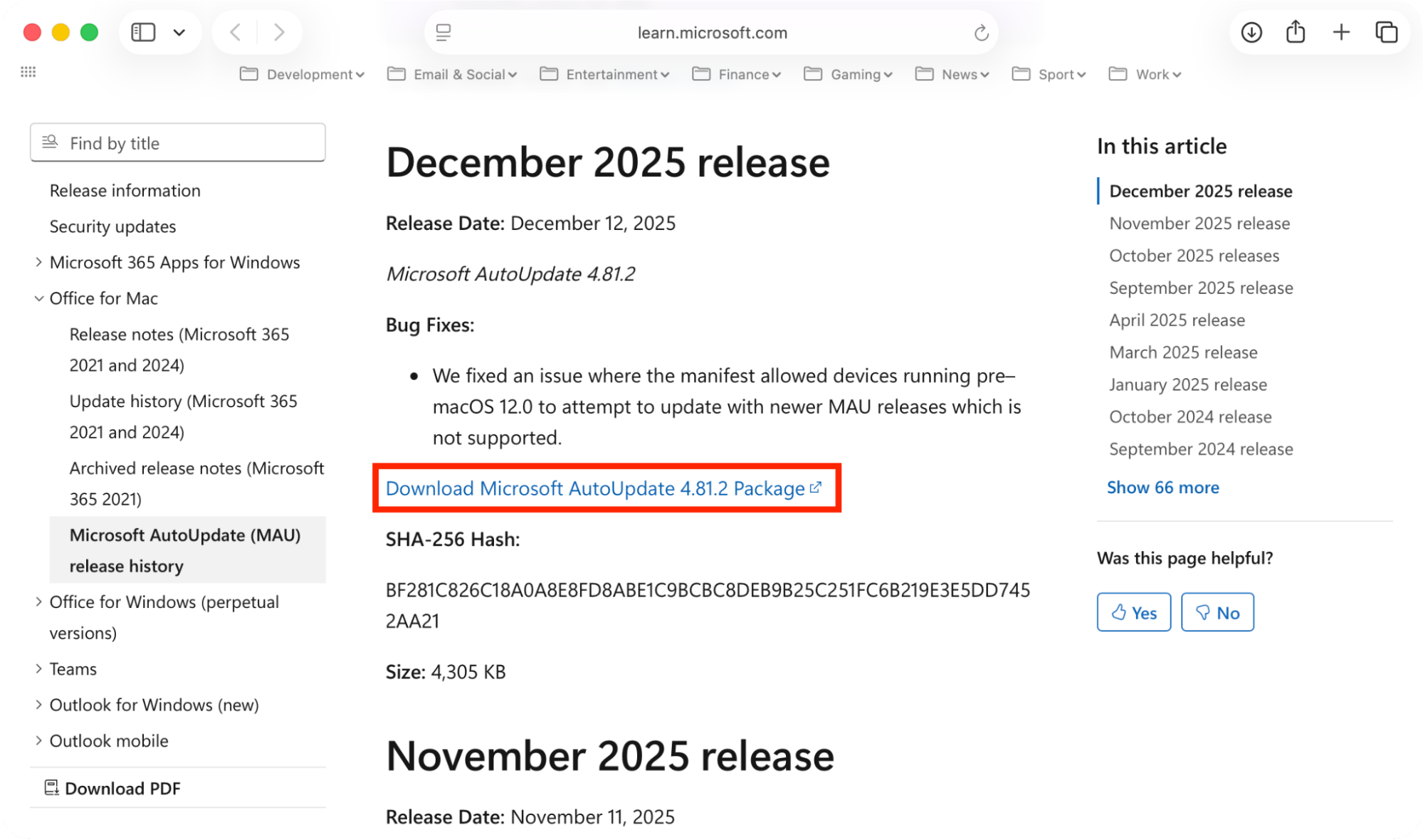Collapse the Office for Mac section
1423x840 pixels.
coord(38,298)
